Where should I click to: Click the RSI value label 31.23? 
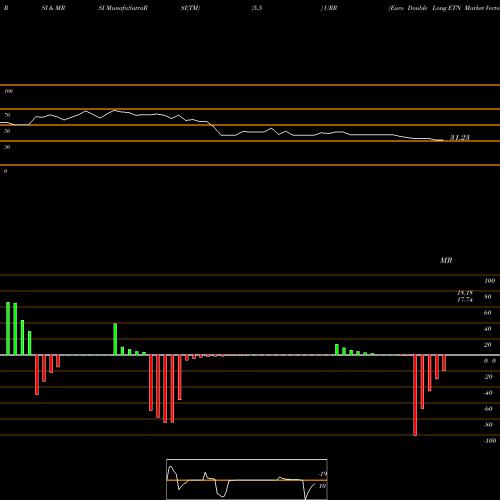(460, 137)
